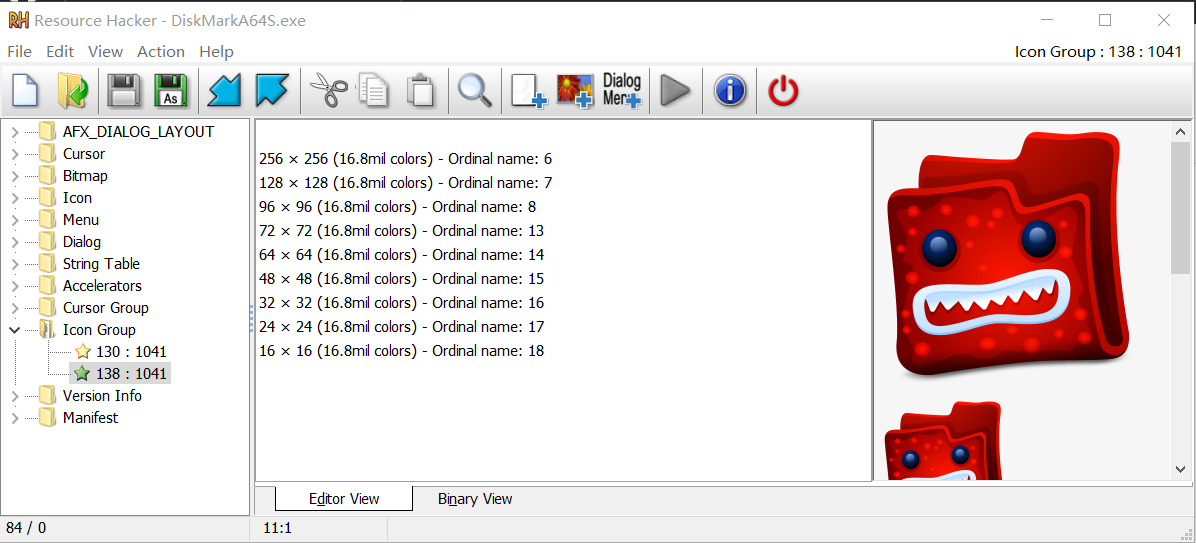Image resolution: width=1196 pixels, height=543 pixels.
Task: Click the '64 × 64' ordinal name 14 line
Action: 401,255
